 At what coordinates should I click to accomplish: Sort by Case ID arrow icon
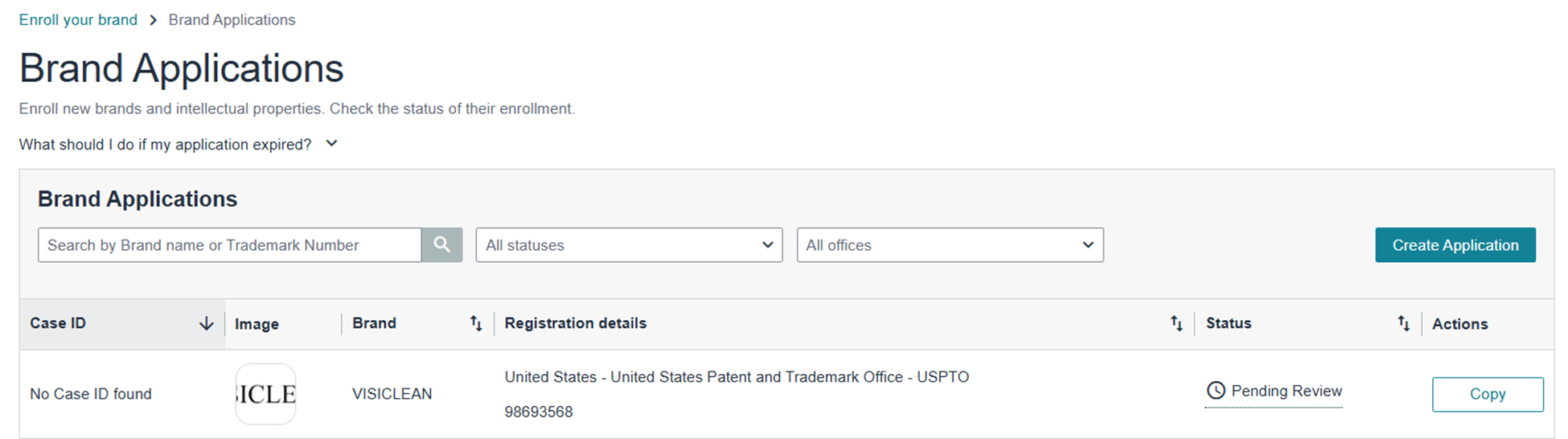tap(206, 323)
